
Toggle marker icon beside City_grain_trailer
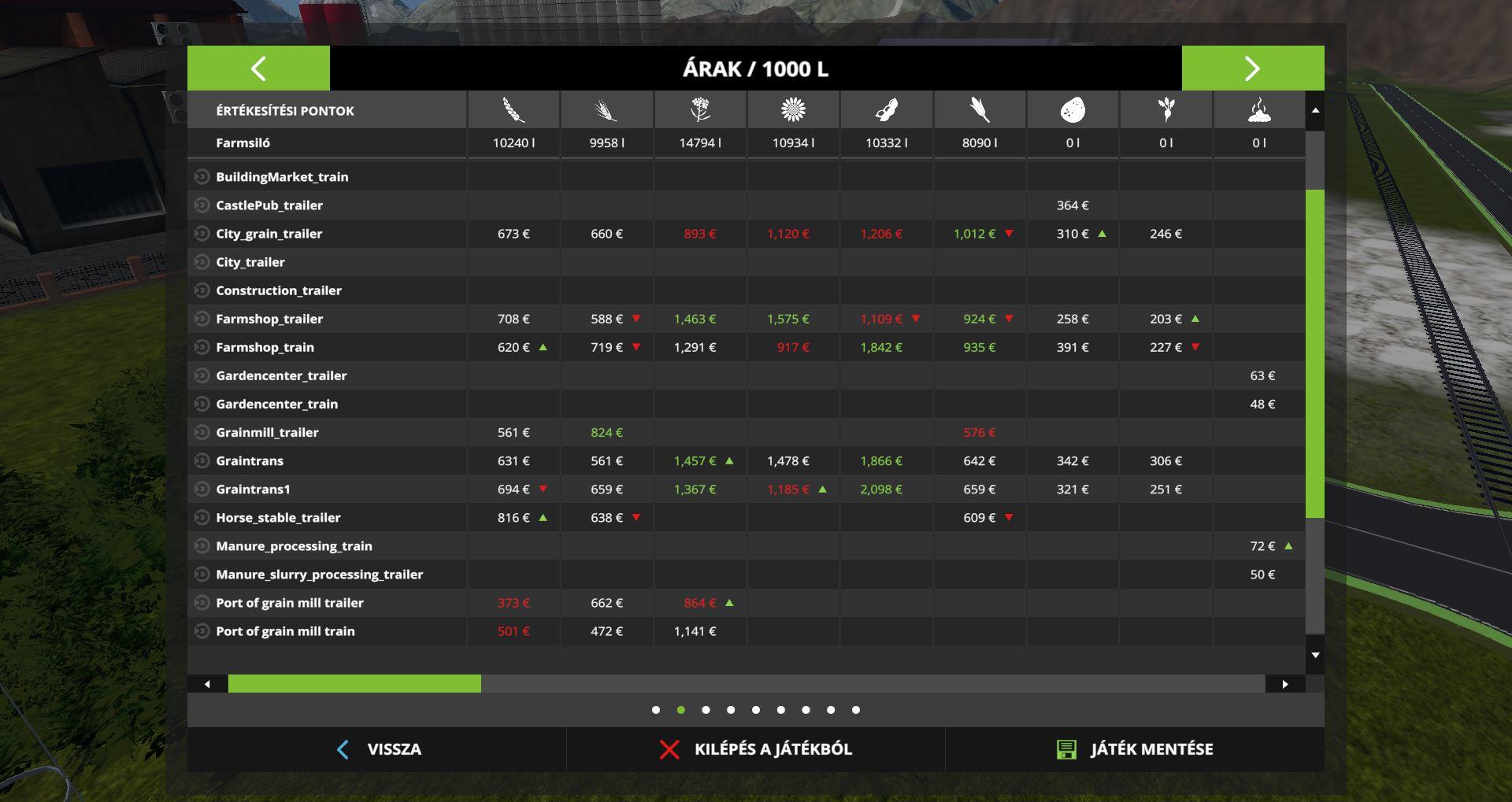point(202,234)
